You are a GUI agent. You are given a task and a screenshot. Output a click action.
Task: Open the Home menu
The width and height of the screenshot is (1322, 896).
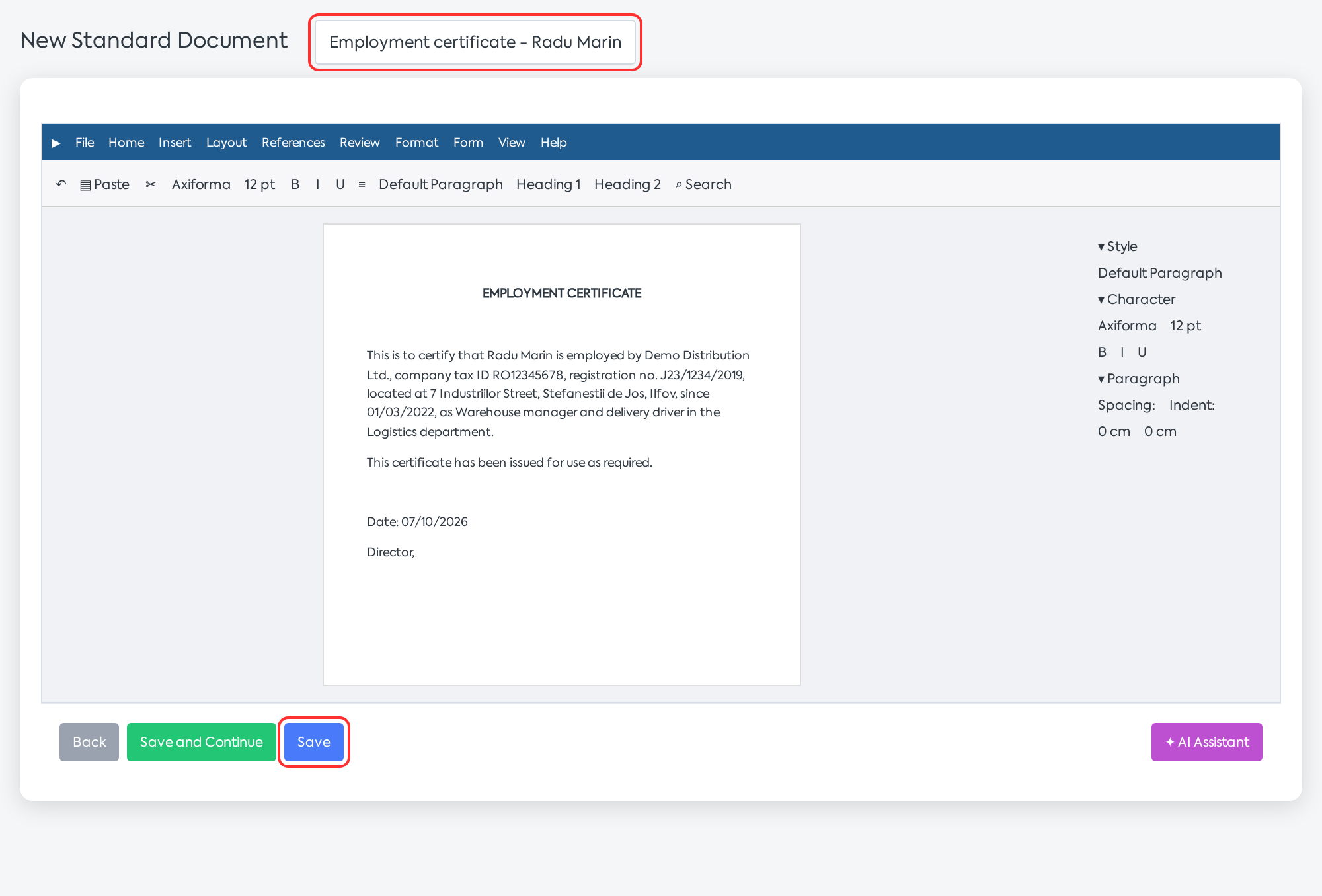pos(126,143)
